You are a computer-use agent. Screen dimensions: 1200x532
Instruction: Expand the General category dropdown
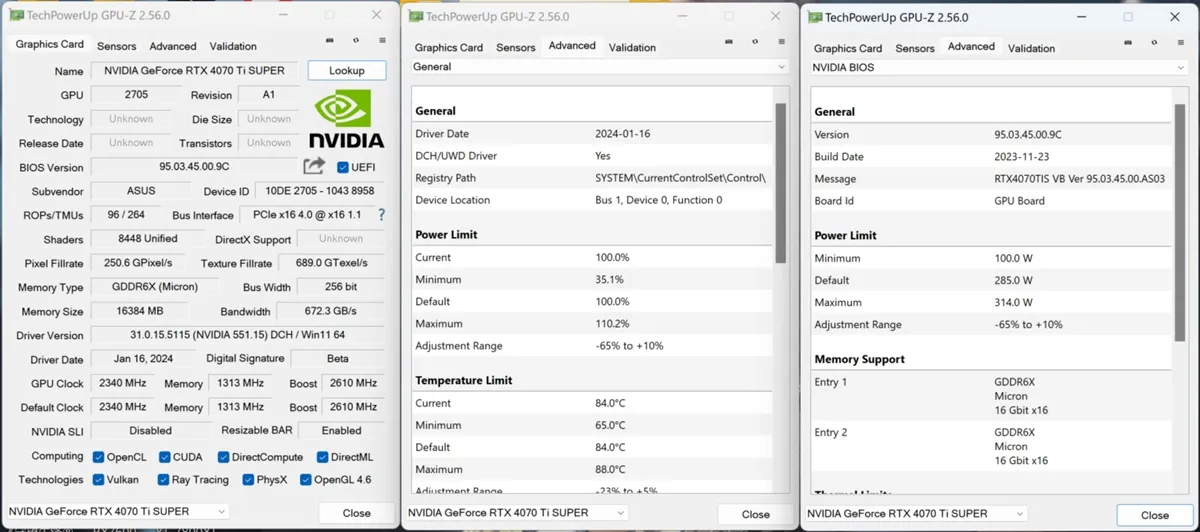point(600,67)
